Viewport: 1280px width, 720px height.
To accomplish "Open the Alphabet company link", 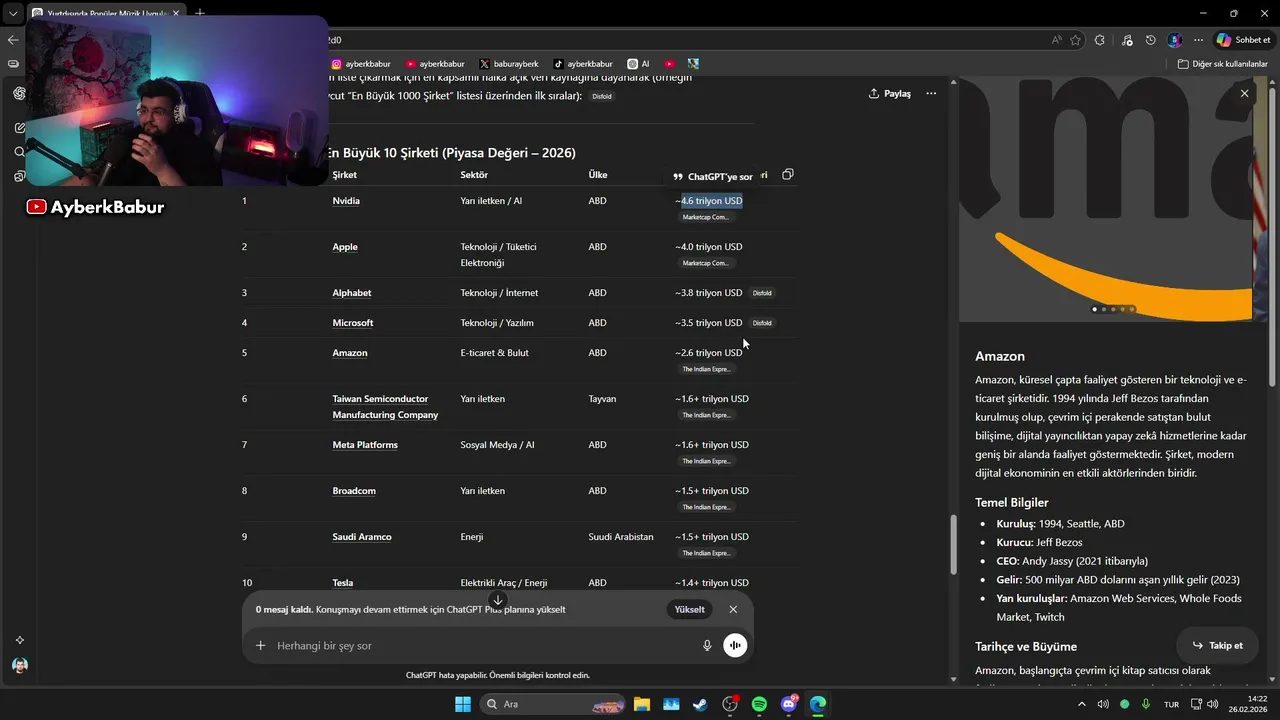I will 352,293.
